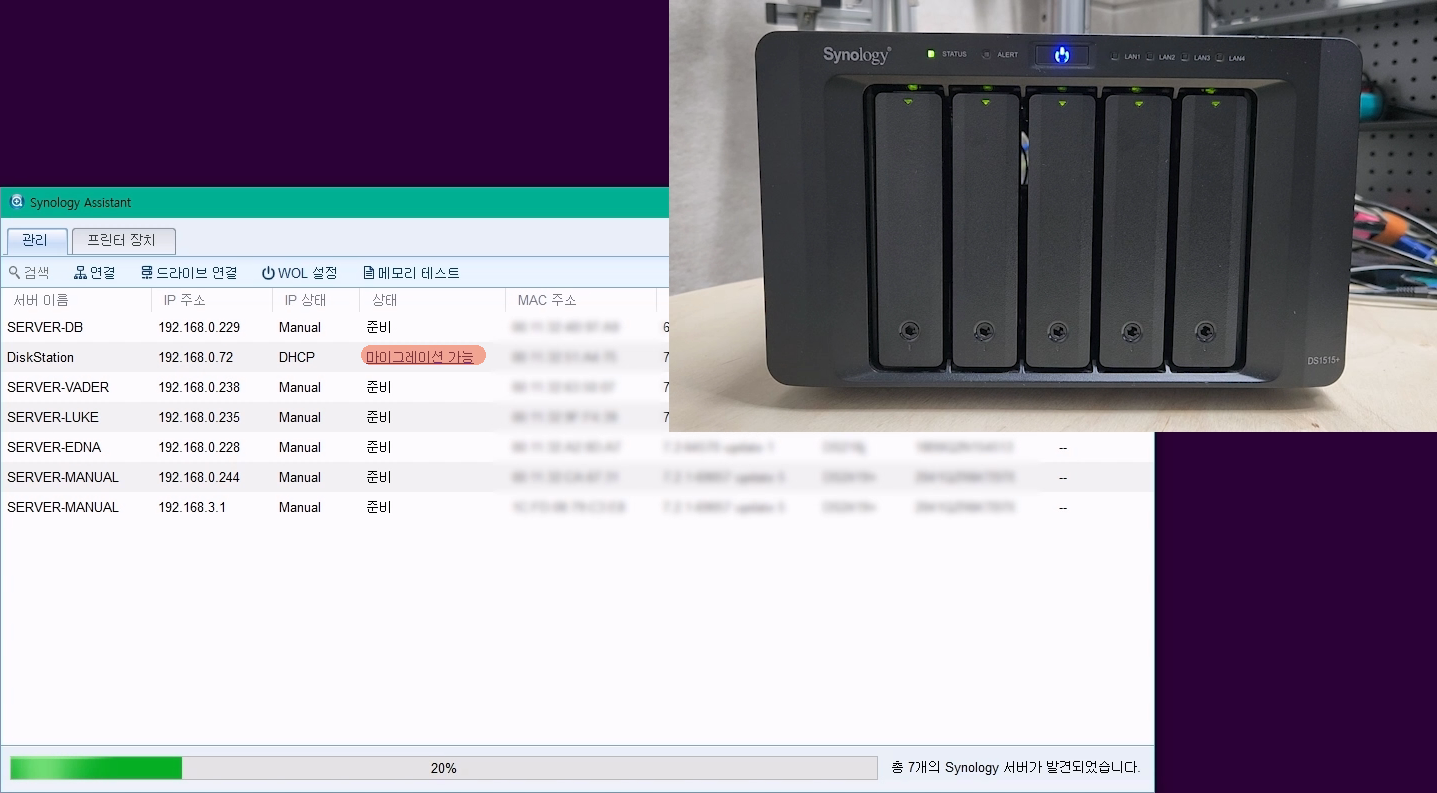
Task: Click the 마이그레이션 가능 status link
Action: (x=420, y=357)
